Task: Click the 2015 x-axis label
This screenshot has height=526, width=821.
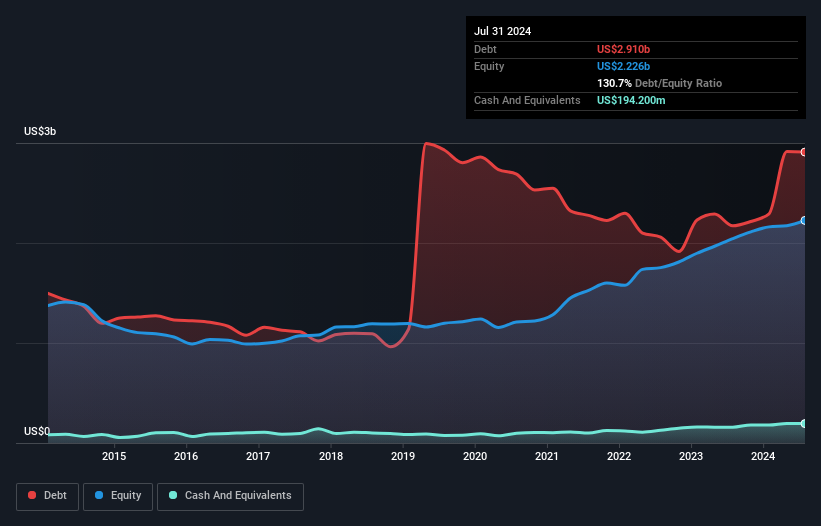Action: (114, 456)
